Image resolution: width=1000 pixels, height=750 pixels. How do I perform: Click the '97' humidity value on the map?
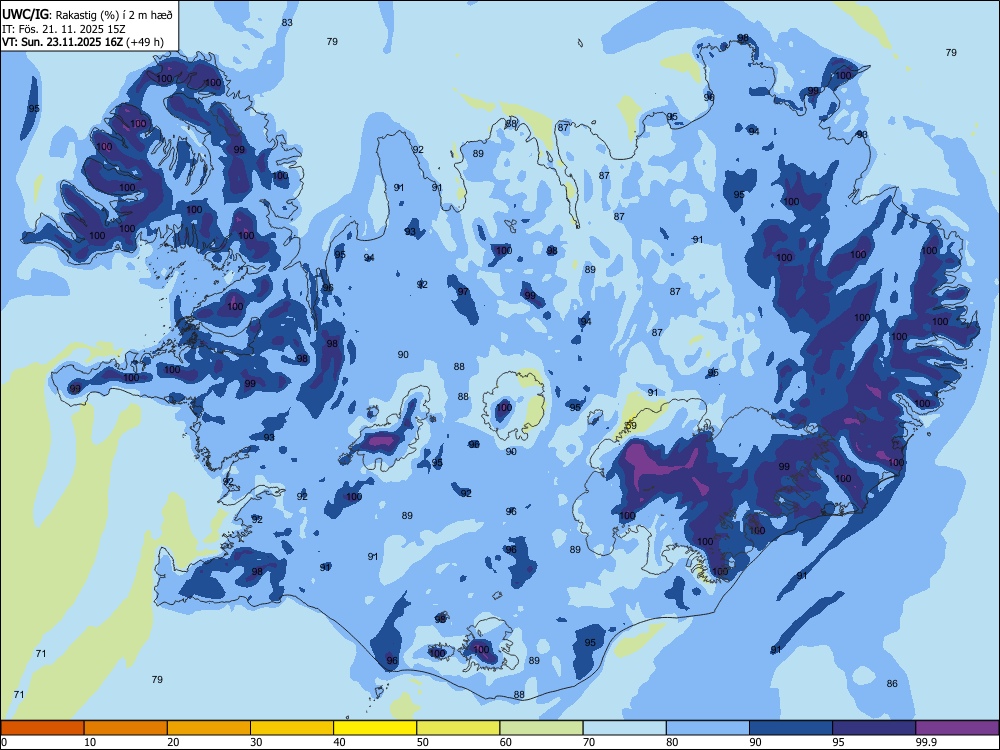463,292
